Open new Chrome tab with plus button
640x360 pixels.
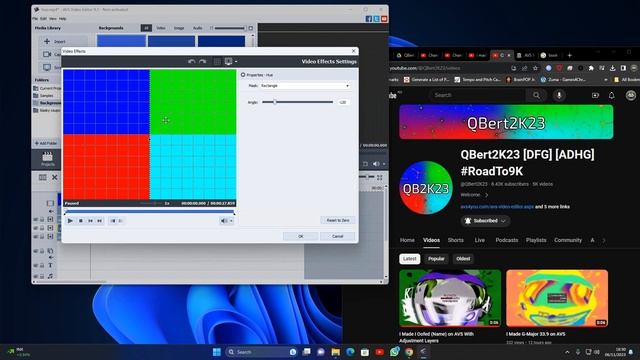pyautogui.click(x=569, y=55)
